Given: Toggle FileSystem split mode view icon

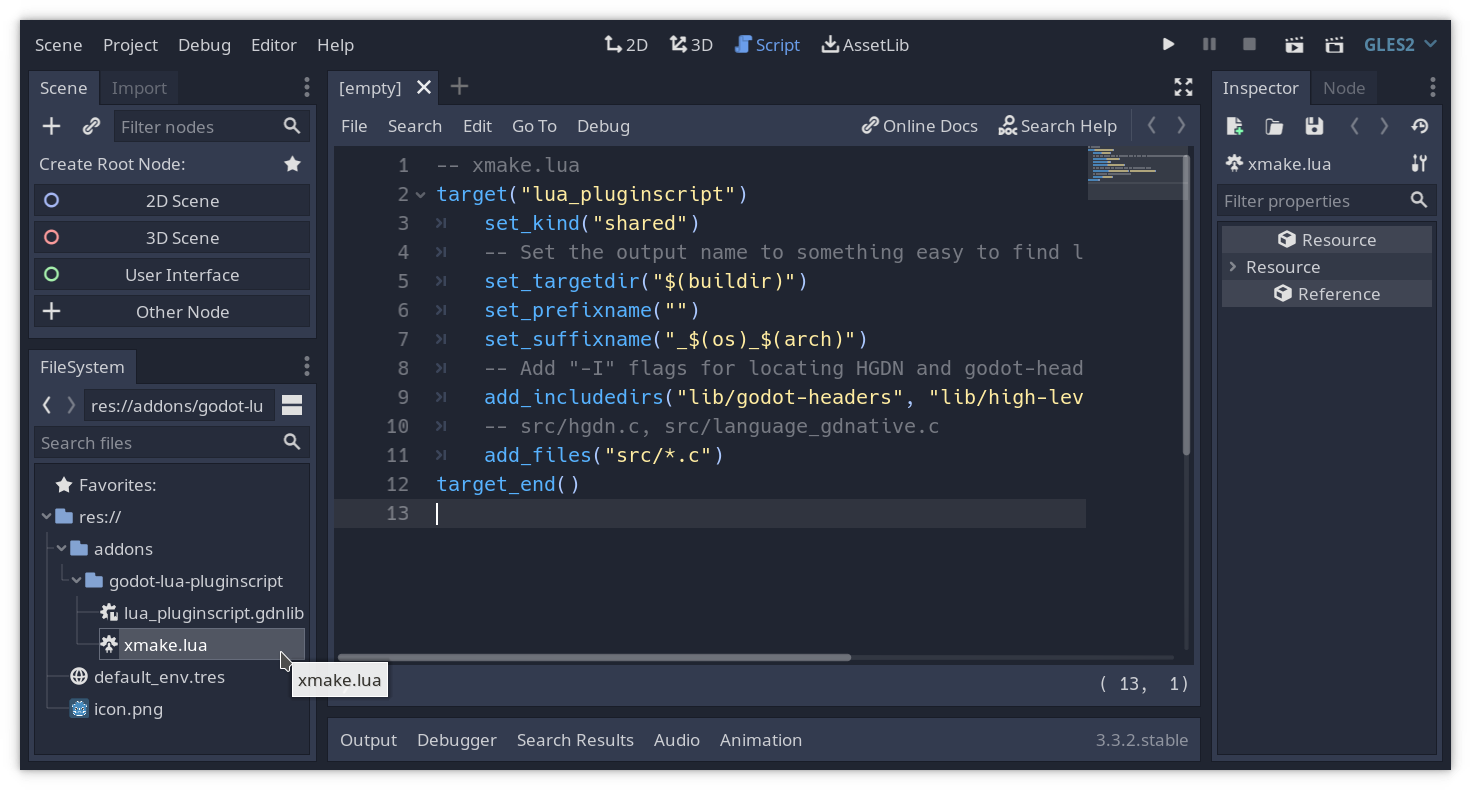Looking at the screenshot, I should 292,405.
